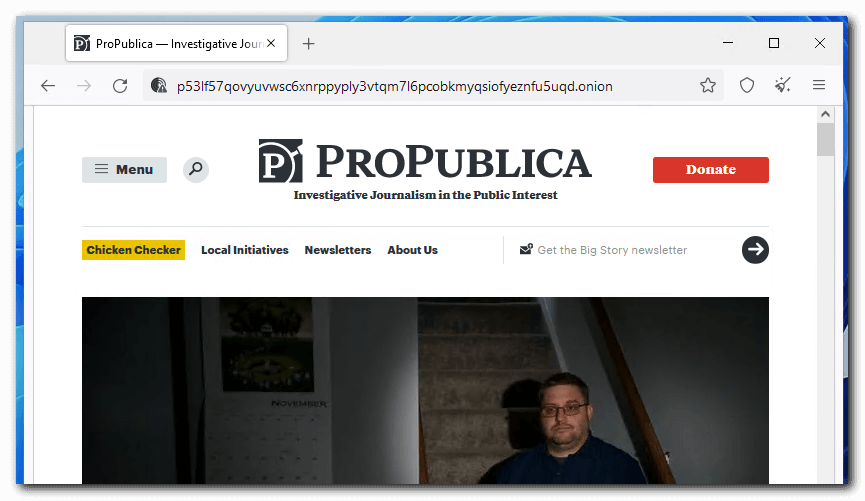Click the vertical page scrollbar thumb
Viewport: 865px width, 501px height.
coord(825,140)
